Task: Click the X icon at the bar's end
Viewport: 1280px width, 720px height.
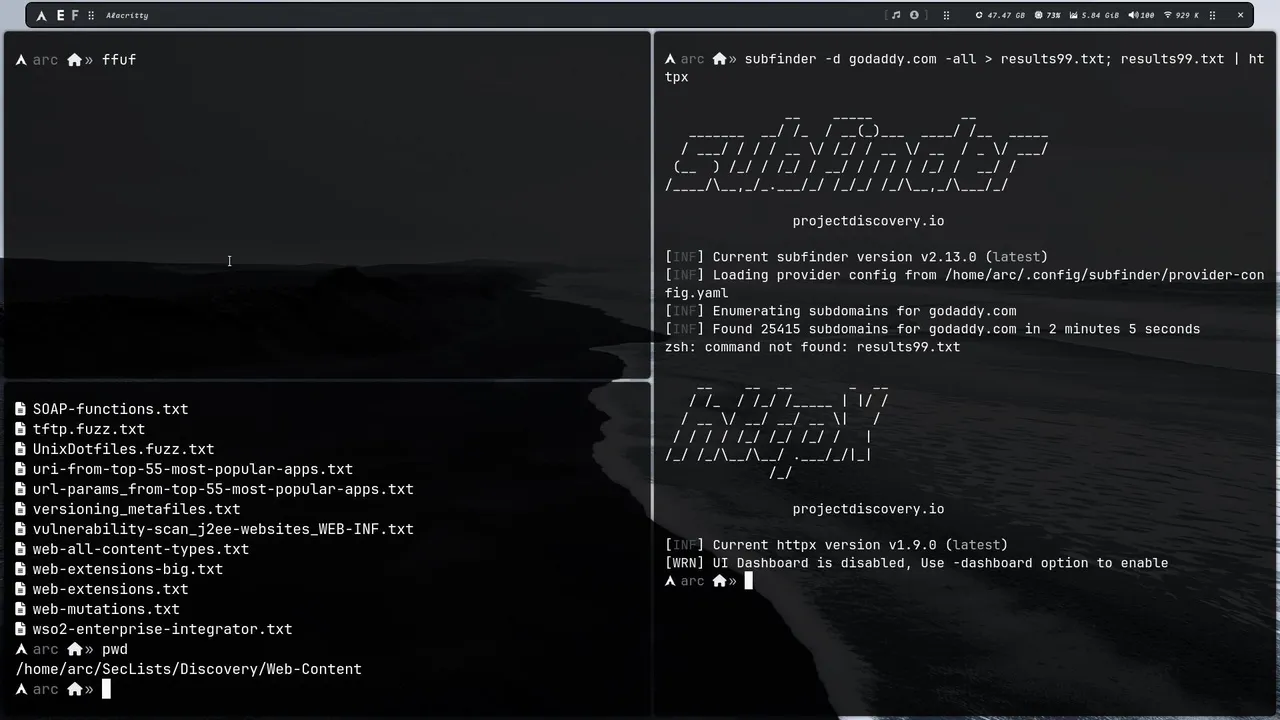Action: pyautogui.click(x=1241, y=15)
